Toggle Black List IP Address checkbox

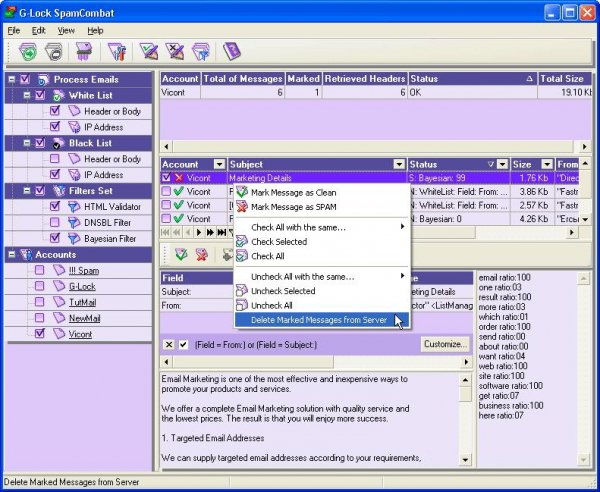(55, 174)
